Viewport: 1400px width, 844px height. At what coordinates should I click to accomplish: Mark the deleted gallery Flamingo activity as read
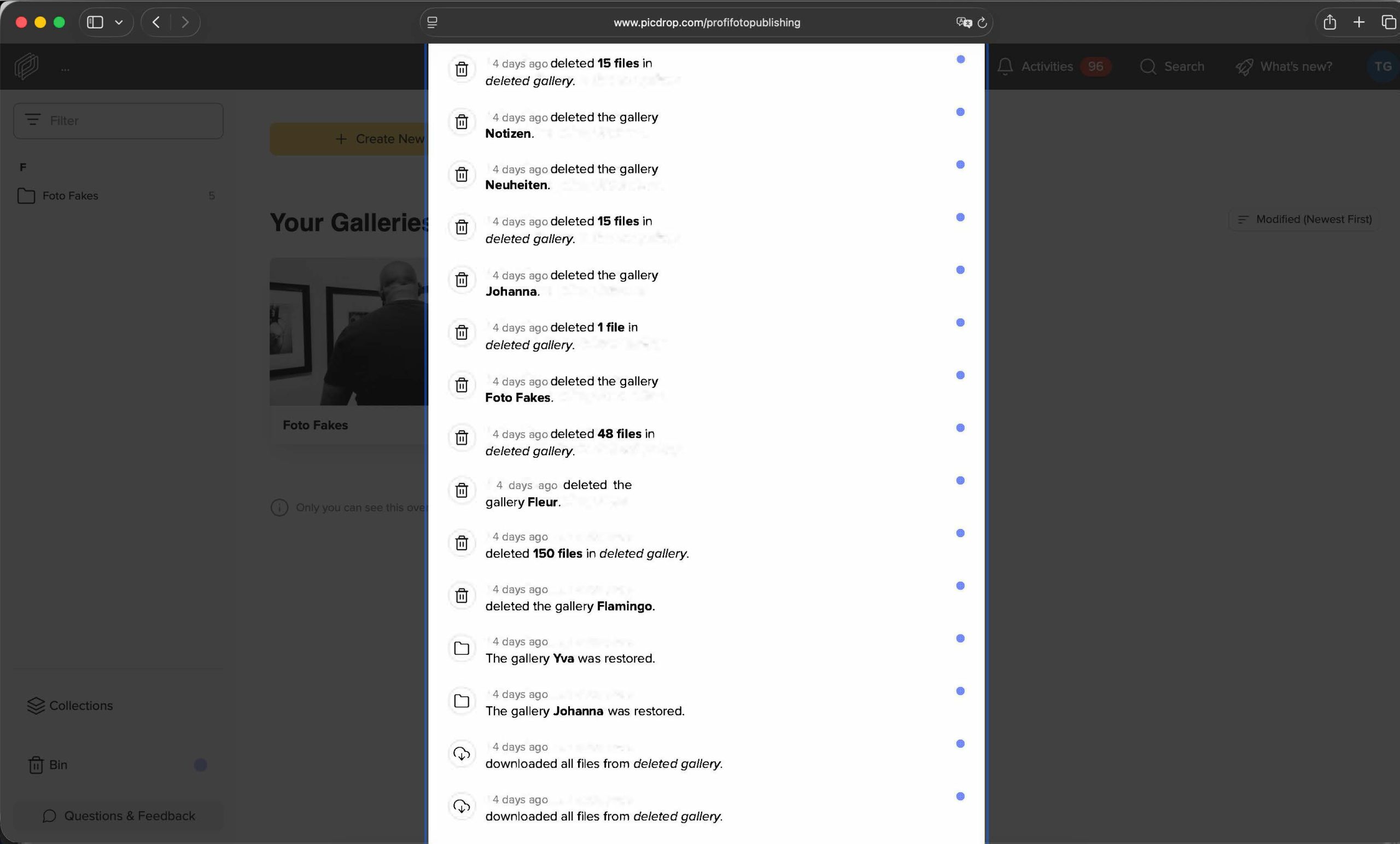(960, 585)
